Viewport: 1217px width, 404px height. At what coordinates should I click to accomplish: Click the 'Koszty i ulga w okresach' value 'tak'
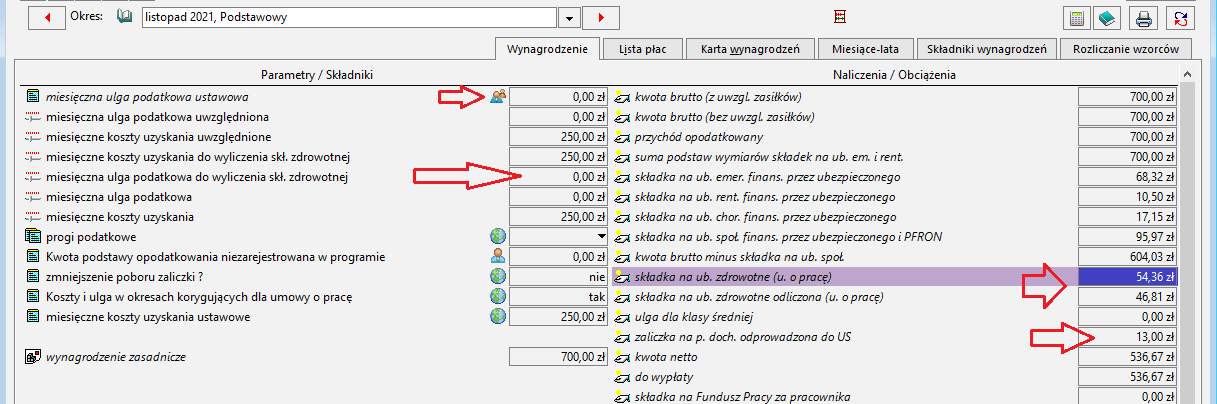point(559,297)
